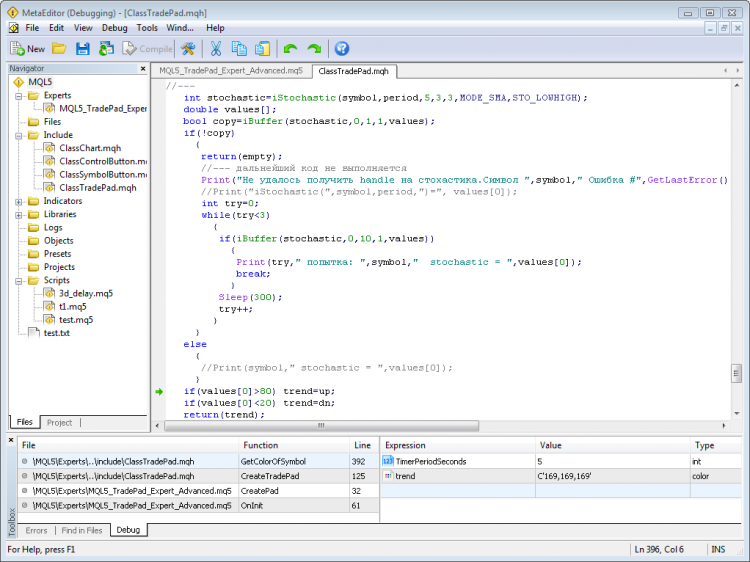750x562 pixels.
Task: Switch to the Errors tab in Toolbox
Action: [36, 530]
